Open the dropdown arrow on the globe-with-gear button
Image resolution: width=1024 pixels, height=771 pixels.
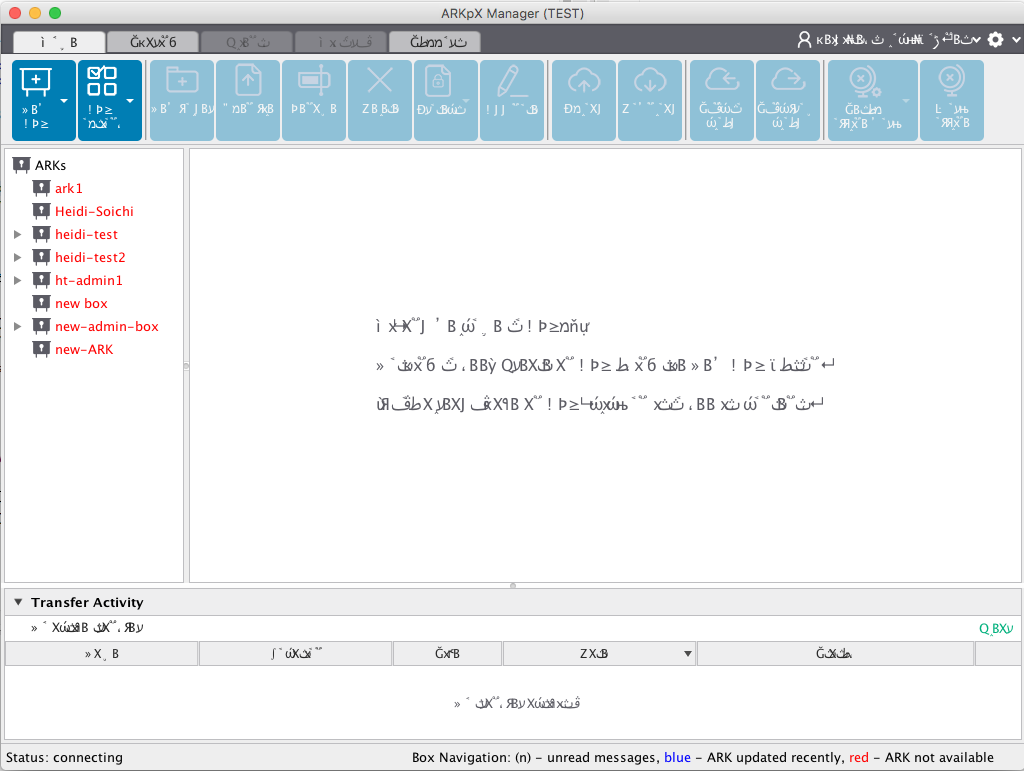906,101
